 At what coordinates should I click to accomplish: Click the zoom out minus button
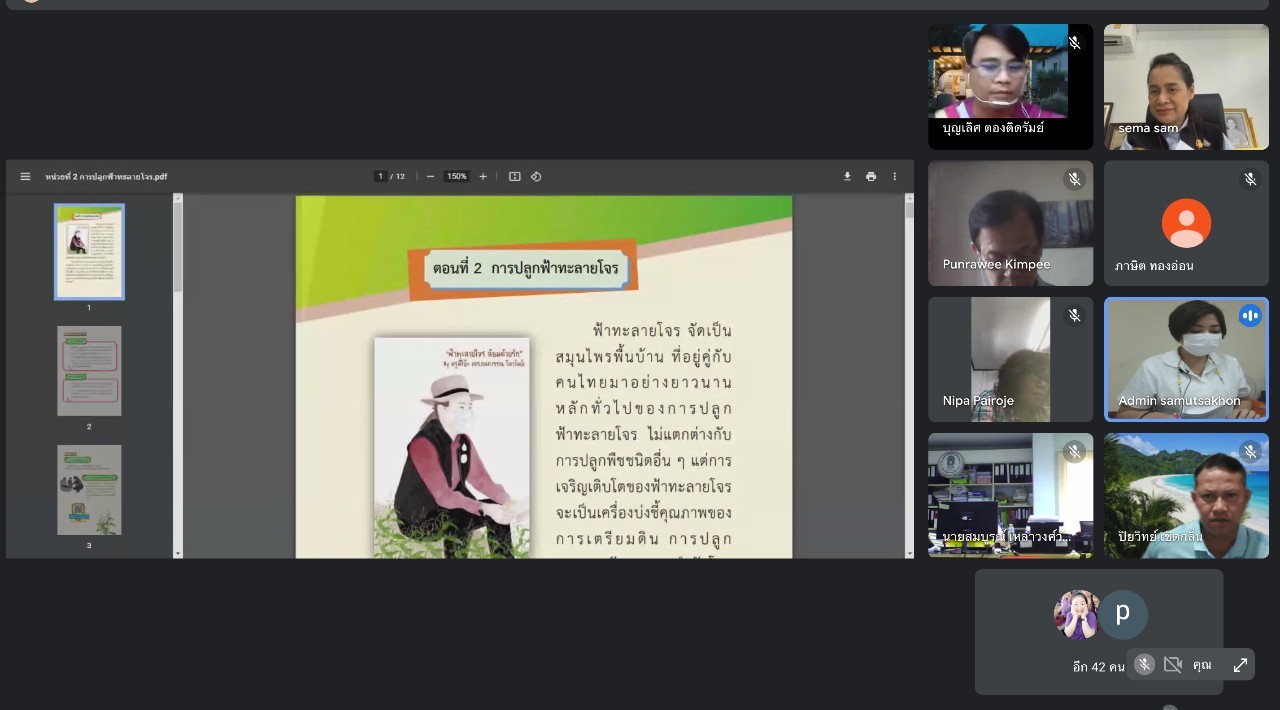[x=430, y=177]
